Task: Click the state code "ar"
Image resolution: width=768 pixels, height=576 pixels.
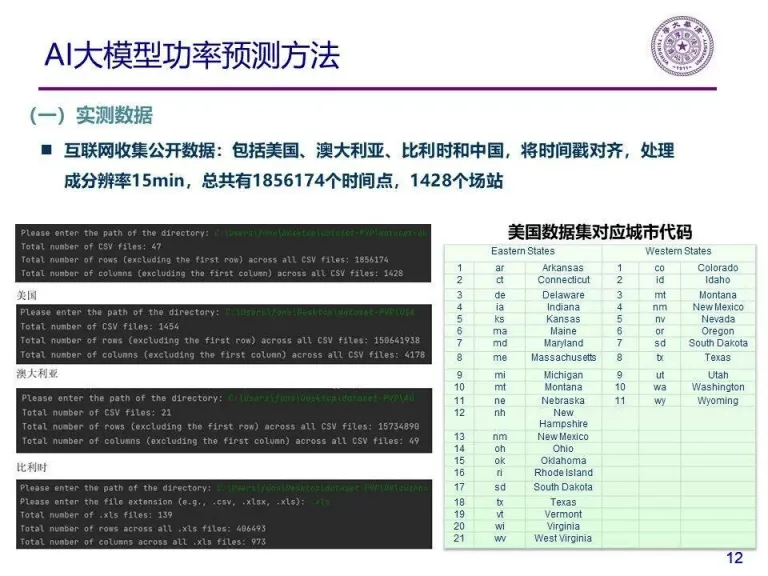Action: (499, 268)
